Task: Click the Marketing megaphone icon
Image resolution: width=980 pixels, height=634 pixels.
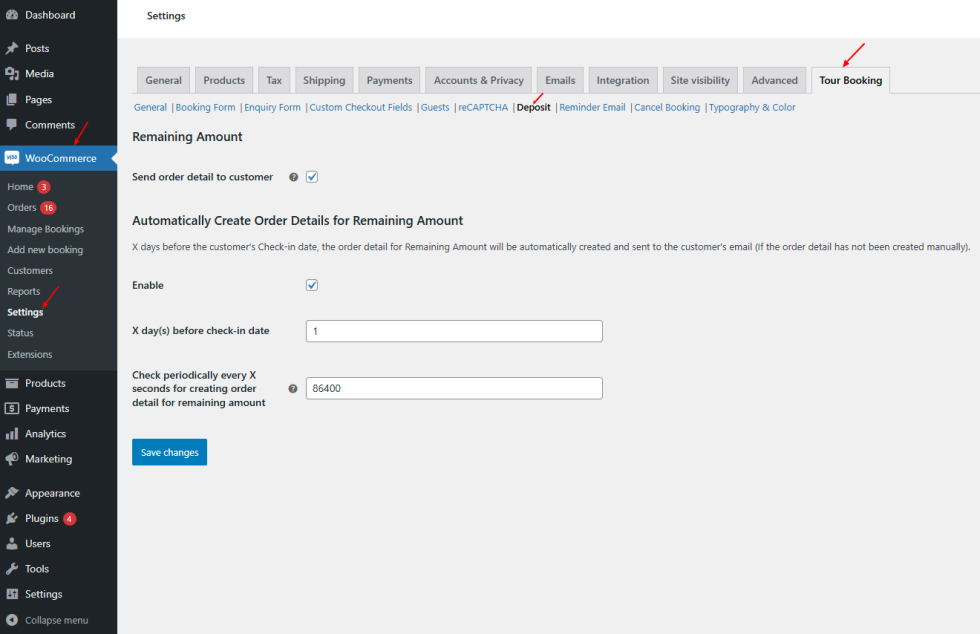Action: [x=12, y=459]
